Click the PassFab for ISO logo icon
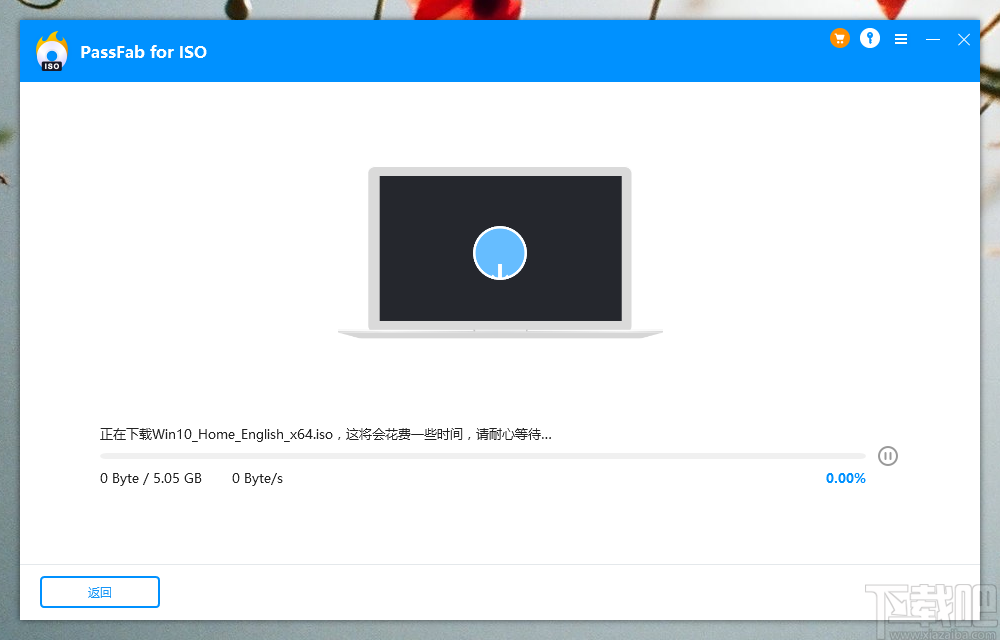1000x640 pixels. pos(51,50)
